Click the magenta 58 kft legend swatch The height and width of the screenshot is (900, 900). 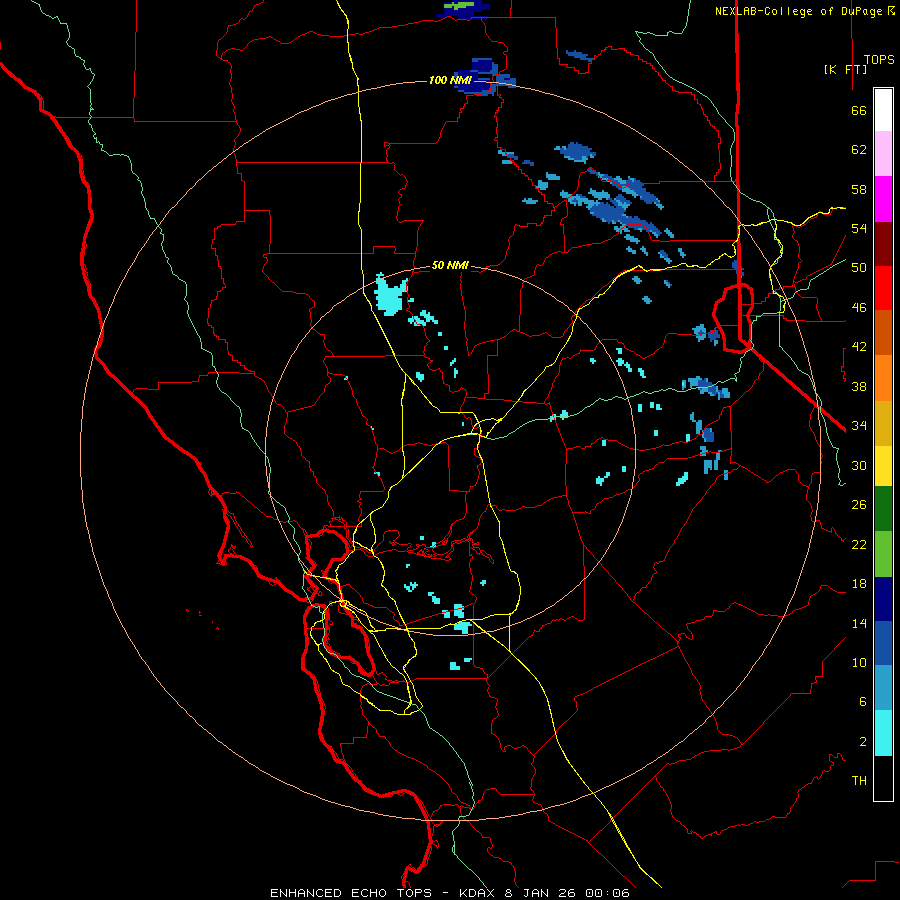coord(883,199)
